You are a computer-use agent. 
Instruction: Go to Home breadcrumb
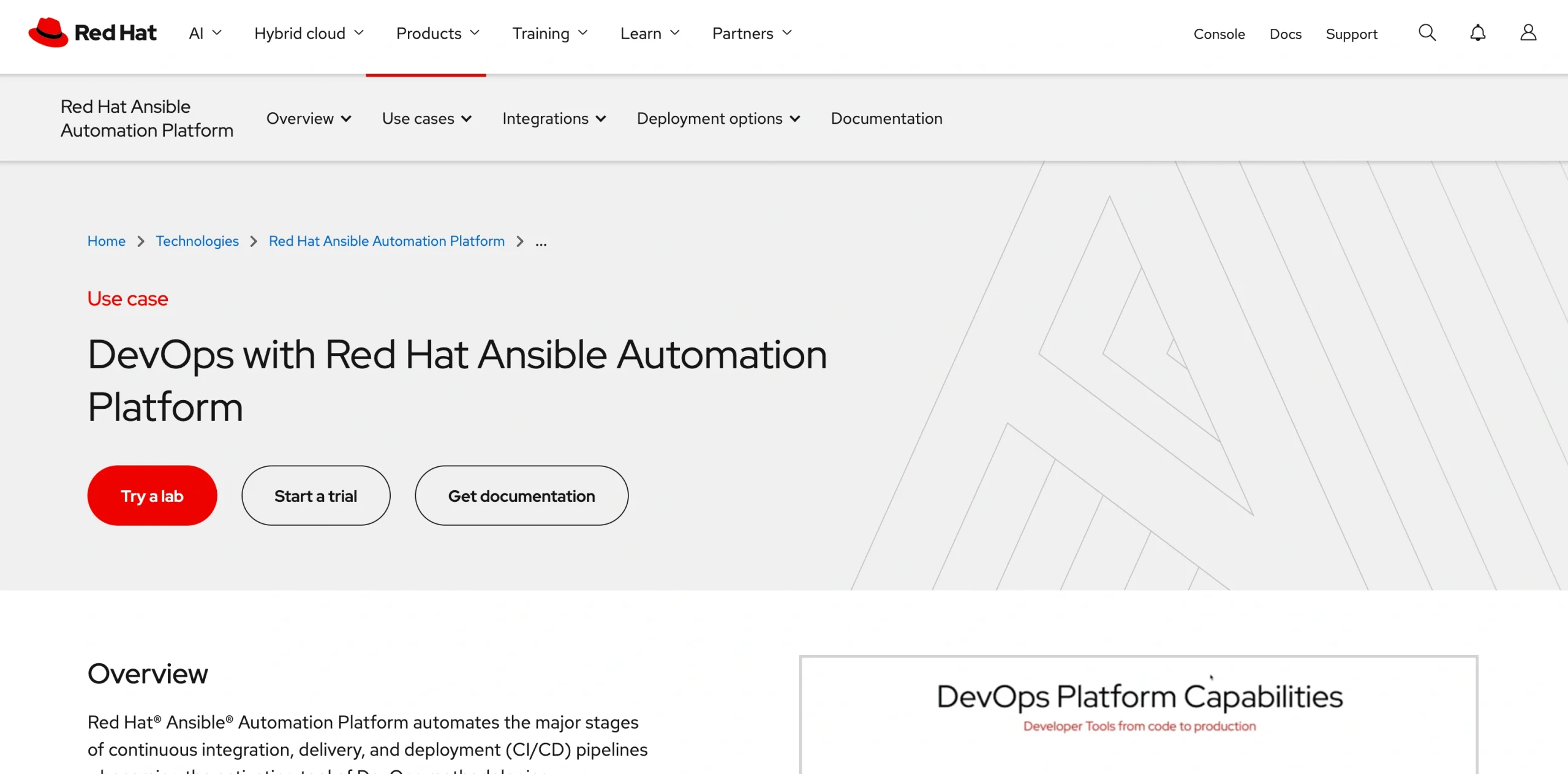pos(106,241)
